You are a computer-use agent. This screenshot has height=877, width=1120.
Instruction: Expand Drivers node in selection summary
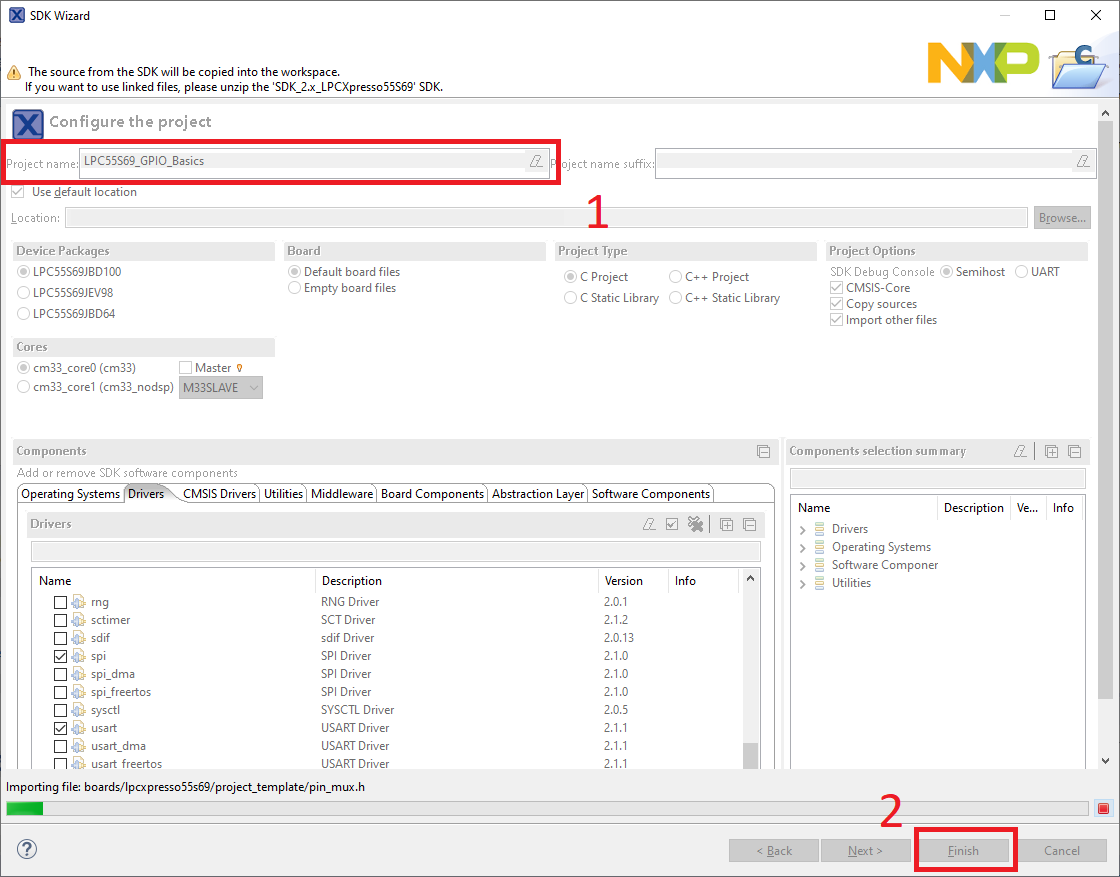(803, 529)
